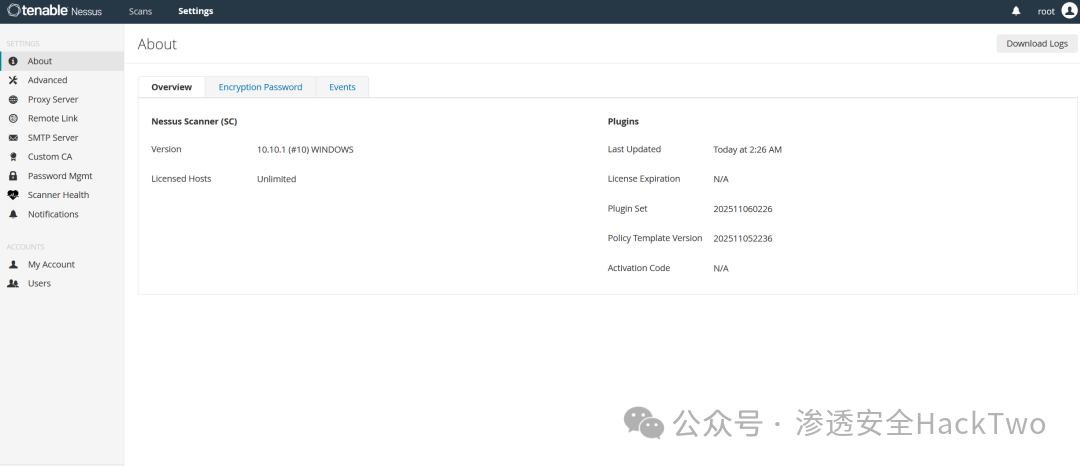Open the SMTP Server settings
The image size is (1080, 466).
[62, 138]
